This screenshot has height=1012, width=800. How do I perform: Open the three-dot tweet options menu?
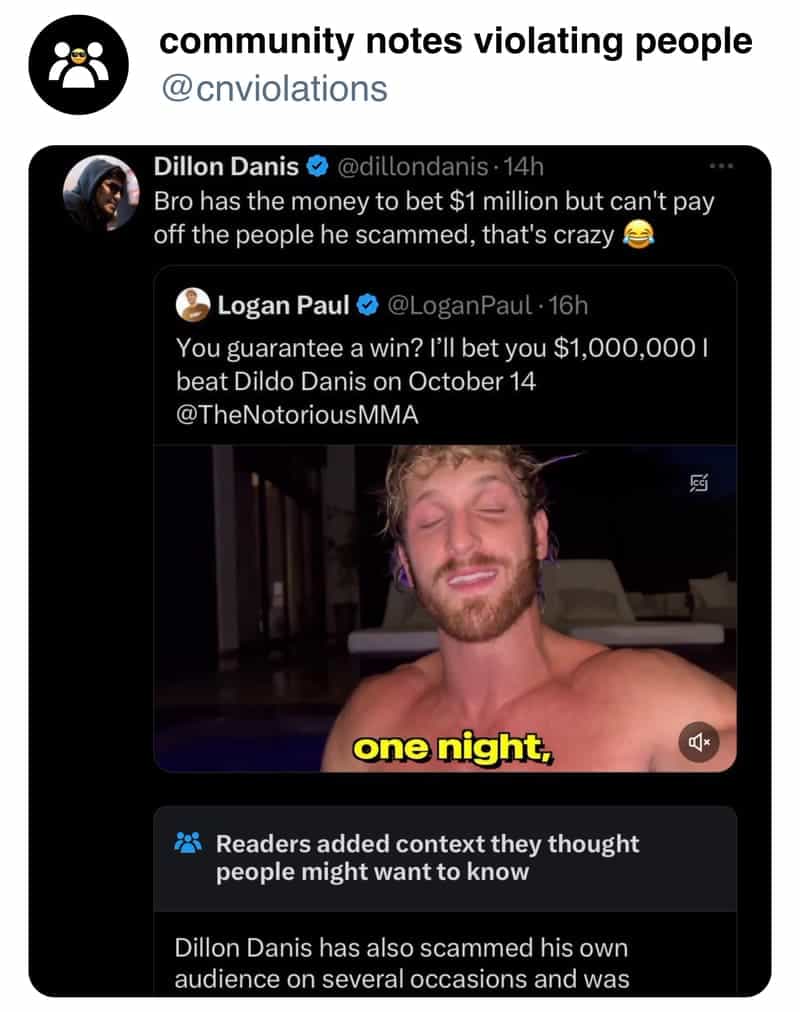click(721, 167)
